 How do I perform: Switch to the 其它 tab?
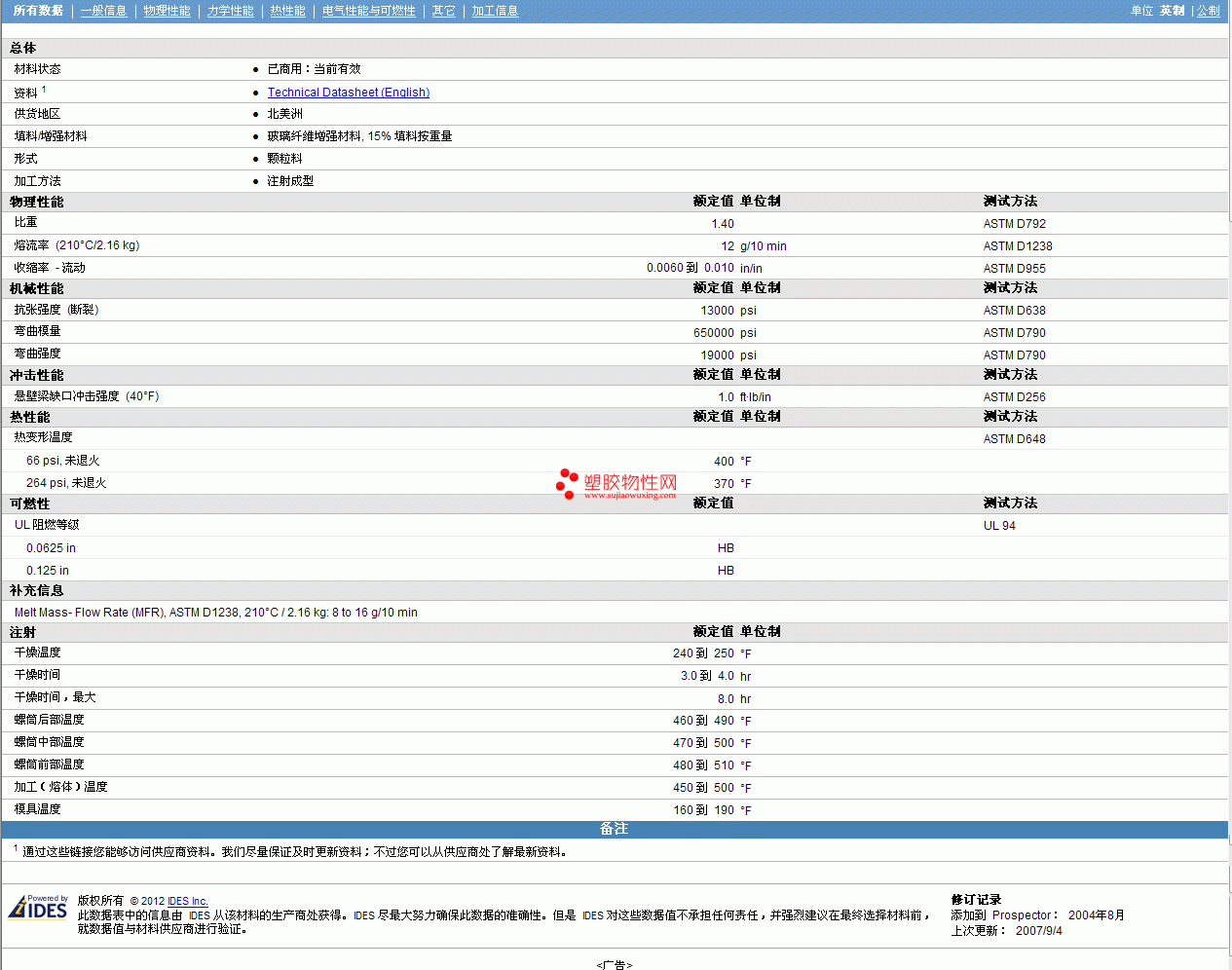click(443, 11)
